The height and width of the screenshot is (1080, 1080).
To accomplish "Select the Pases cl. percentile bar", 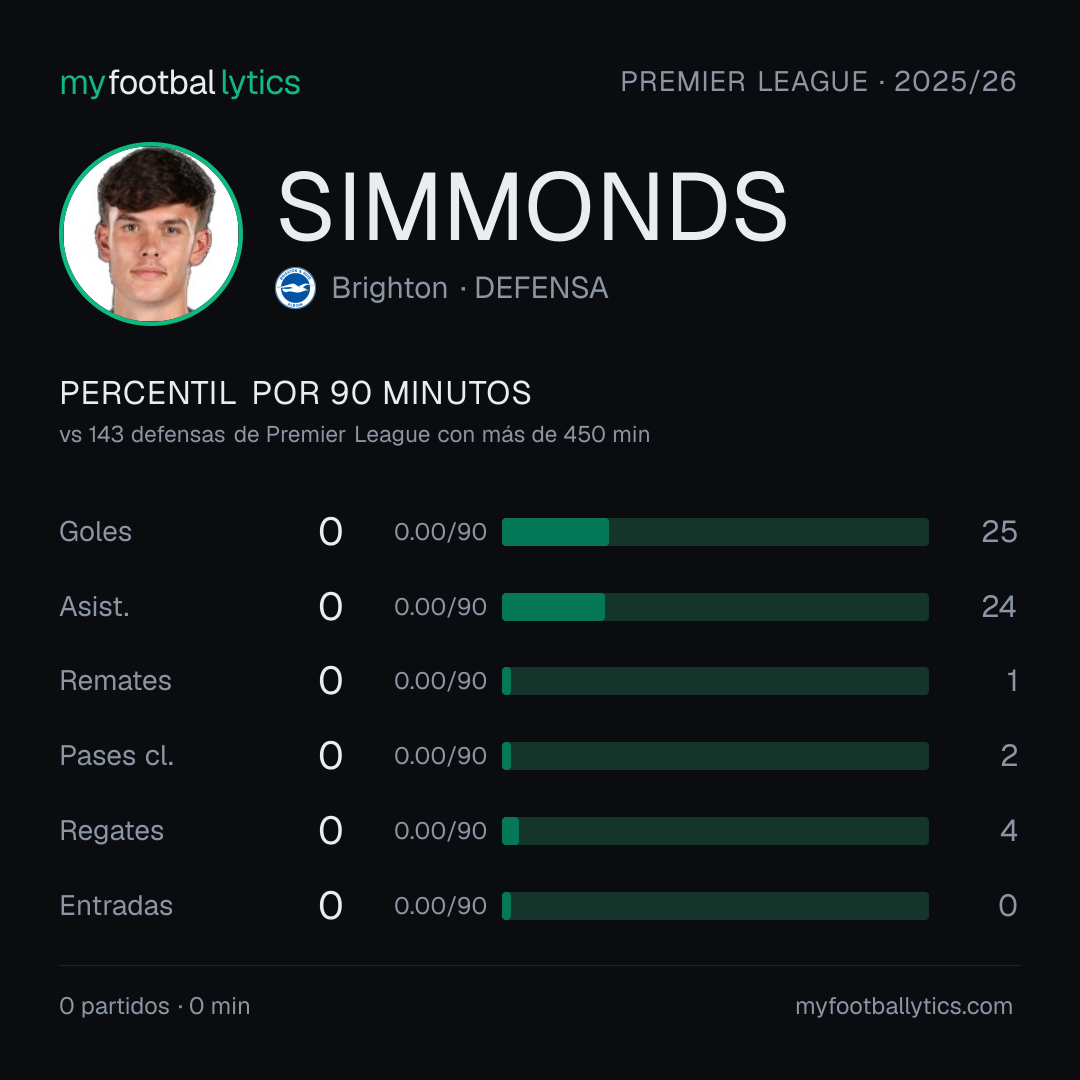I will (x=715, y=756).
